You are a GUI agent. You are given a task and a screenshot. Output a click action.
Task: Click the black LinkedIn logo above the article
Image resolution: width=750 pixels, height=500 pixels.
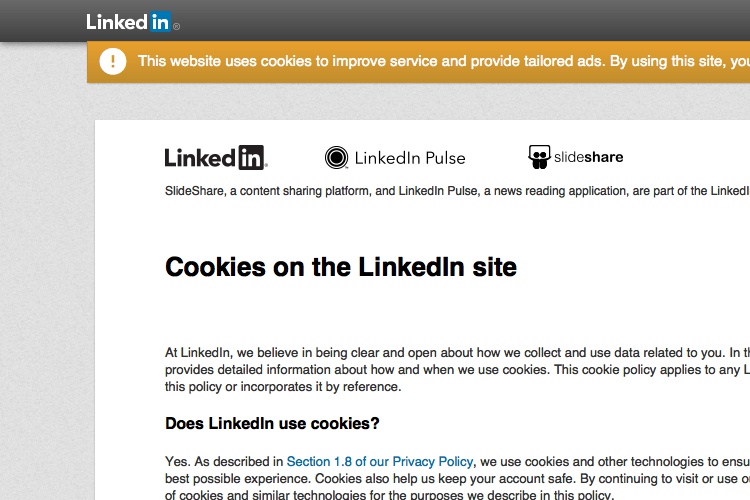click(x=216, y=157)
